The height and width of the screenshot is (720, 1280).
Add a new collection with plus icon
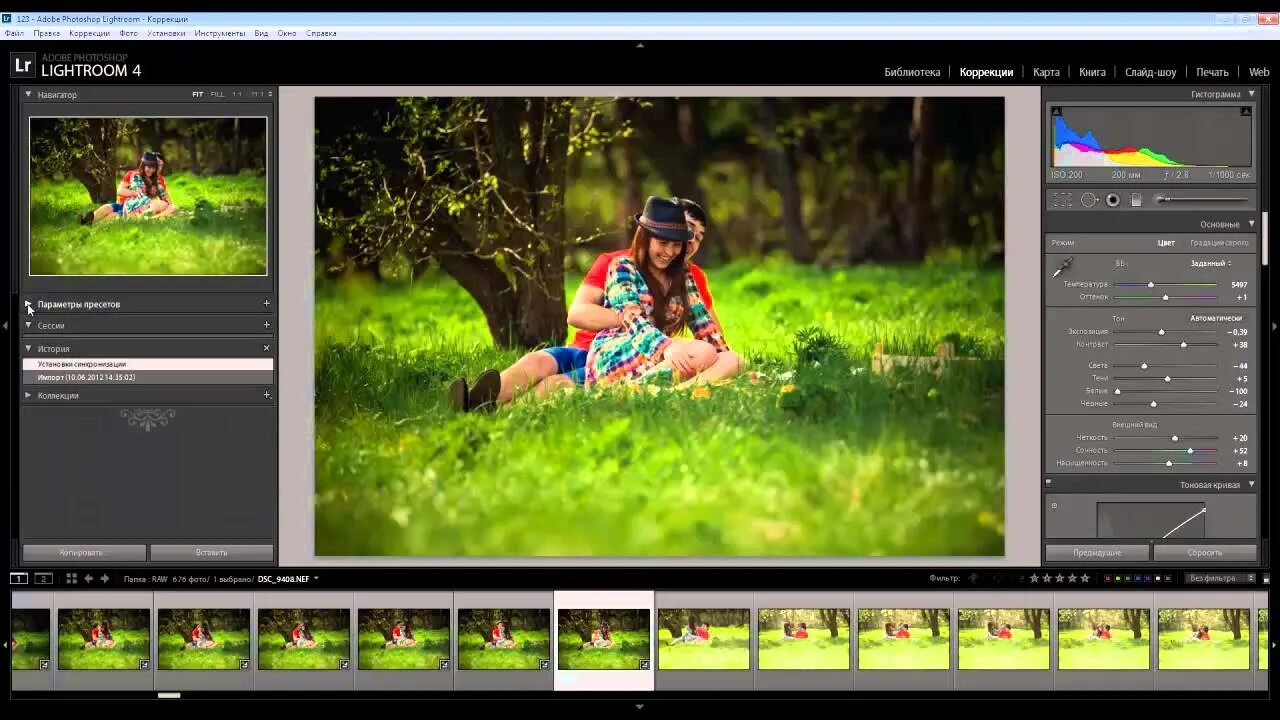pos(266,395)
